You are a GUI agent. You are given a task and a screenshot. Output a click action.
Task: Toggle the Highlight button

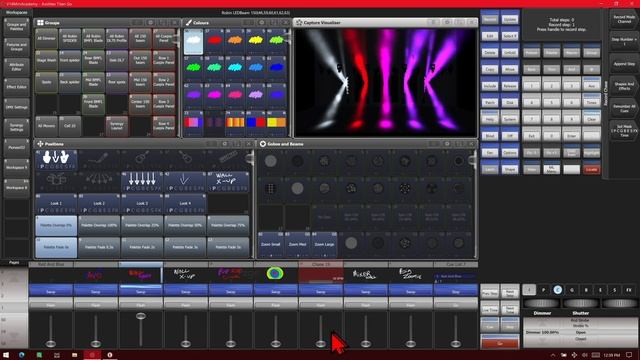coord(591,152)
